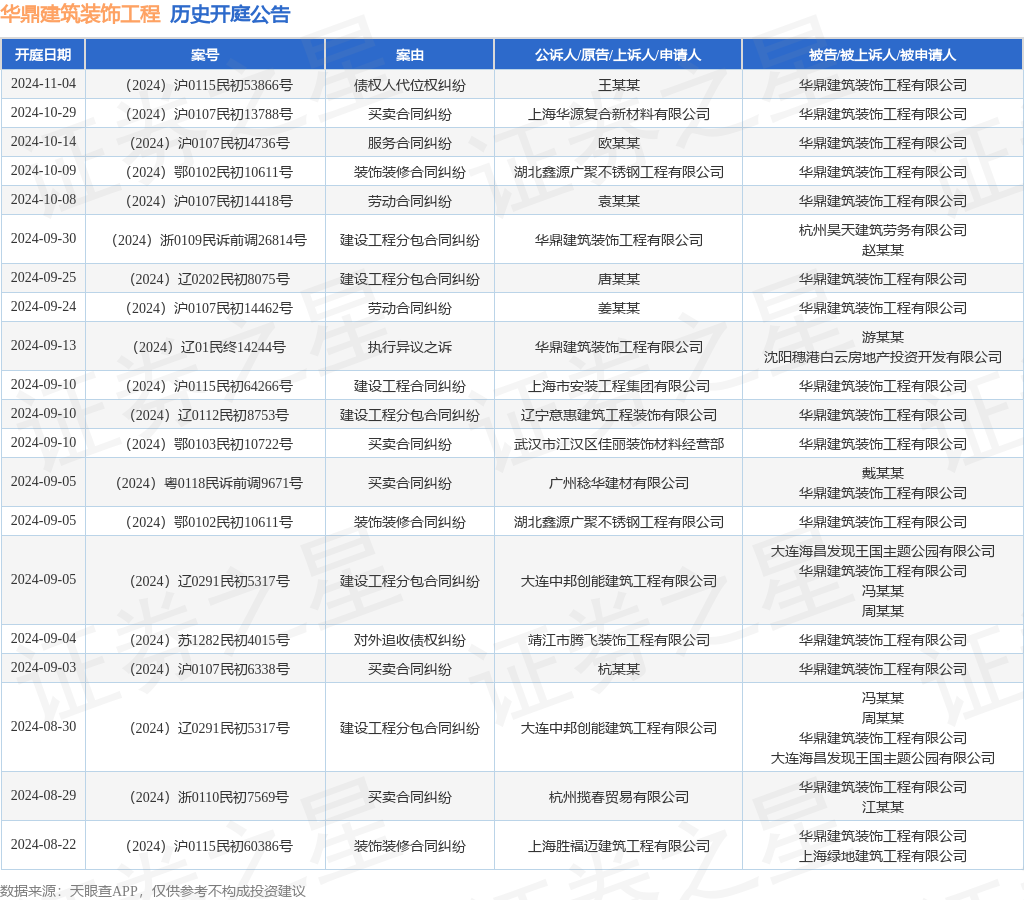Click defendant 杭州昊天建筑劳务有限公司
This screenshot has width=1024, height=900.
[x=882, y=231]
